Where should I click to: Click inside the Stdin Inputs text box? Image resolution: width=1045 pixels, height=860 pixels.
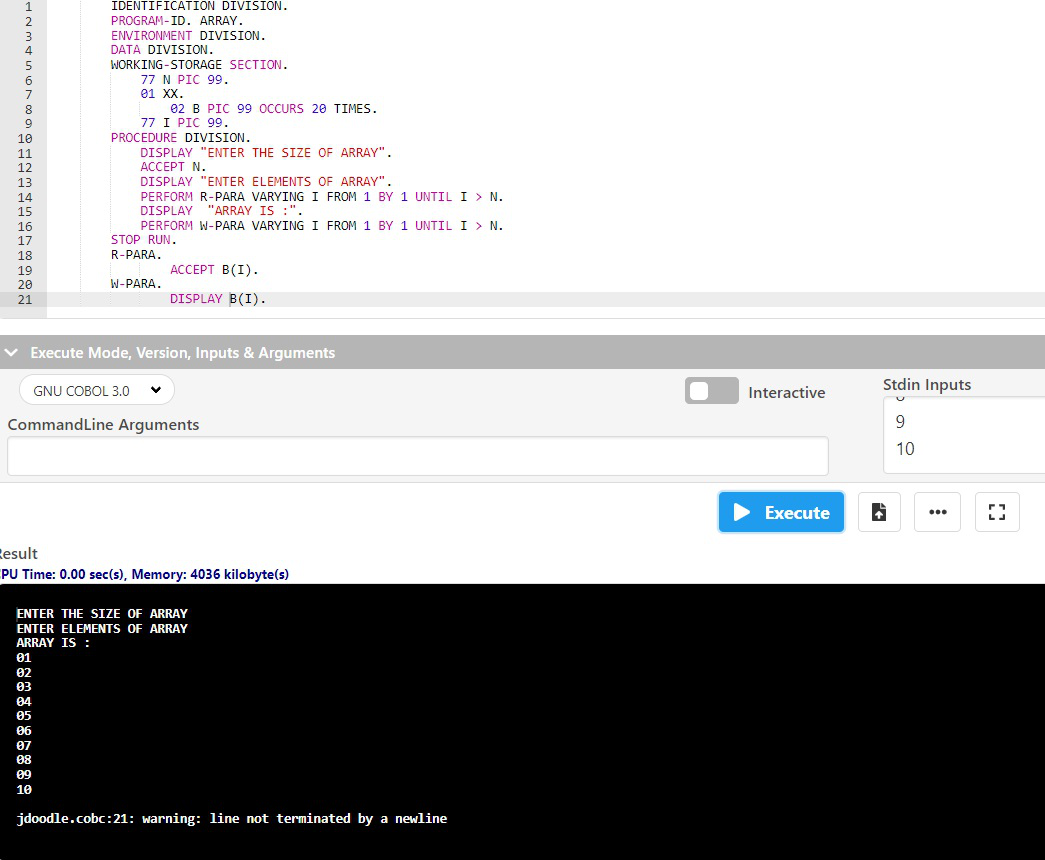tap(964, 435)
